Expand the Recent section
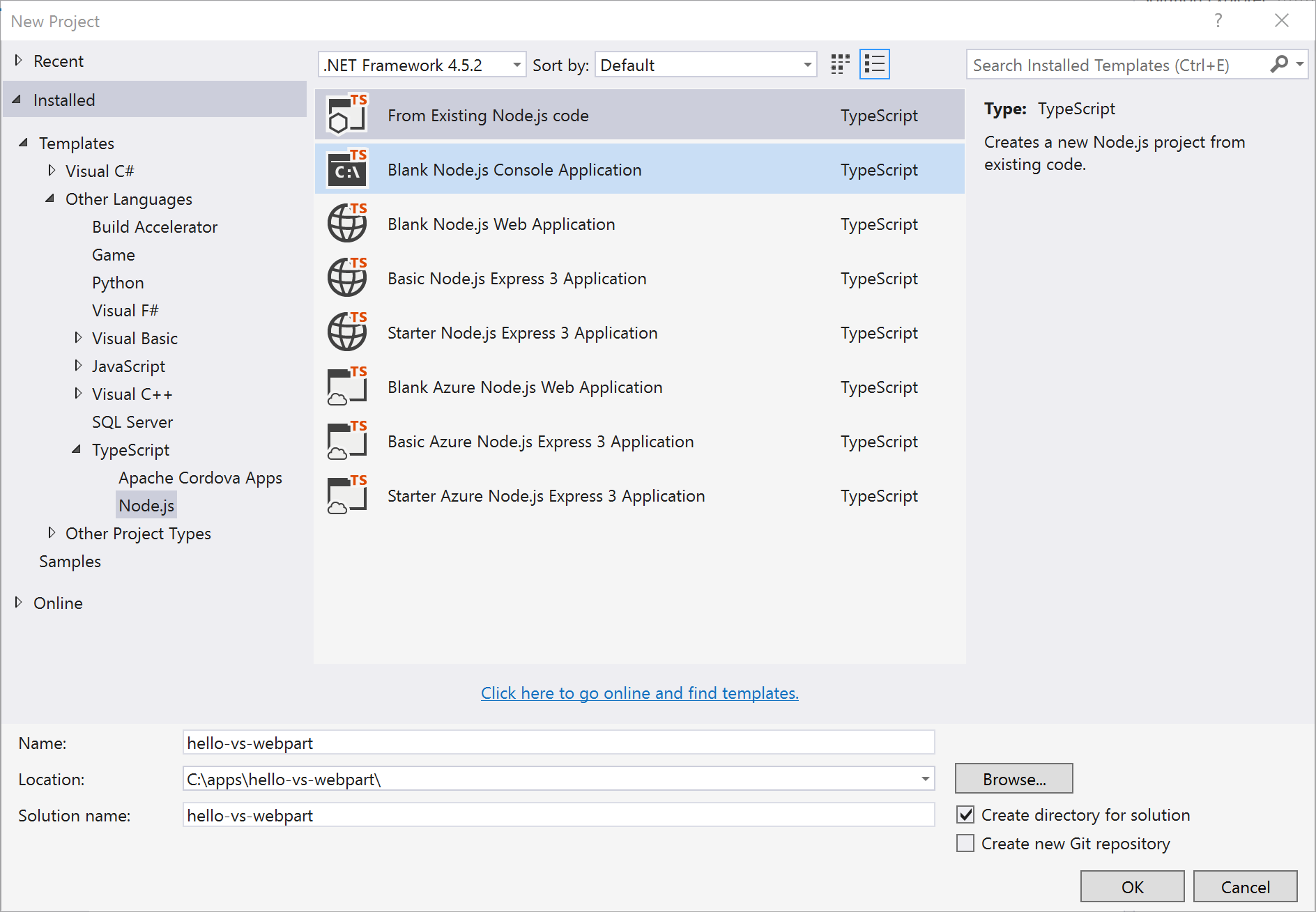 tap(19, 61)
